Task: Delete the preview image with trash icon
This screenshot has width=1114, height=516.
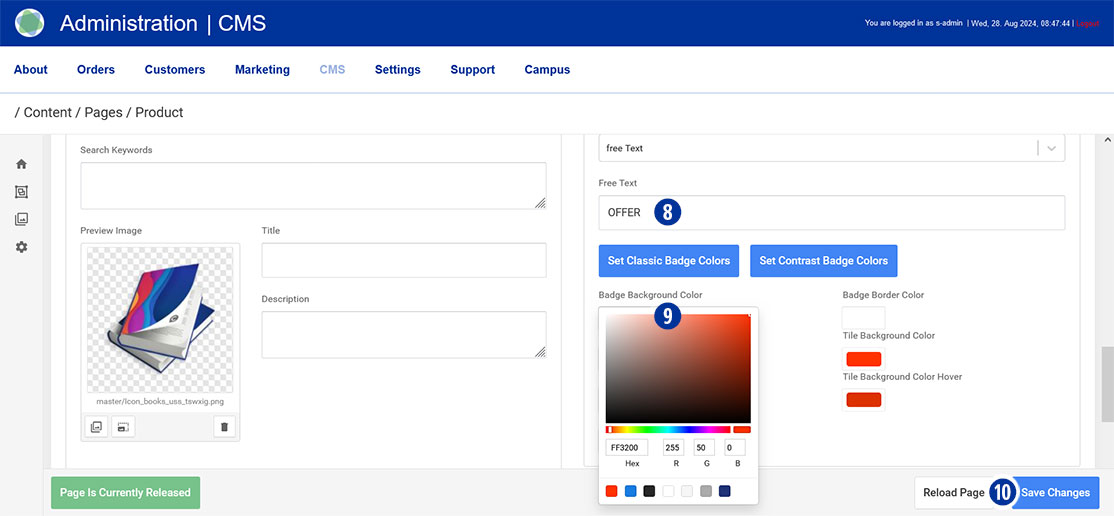Action: (224, 427)
